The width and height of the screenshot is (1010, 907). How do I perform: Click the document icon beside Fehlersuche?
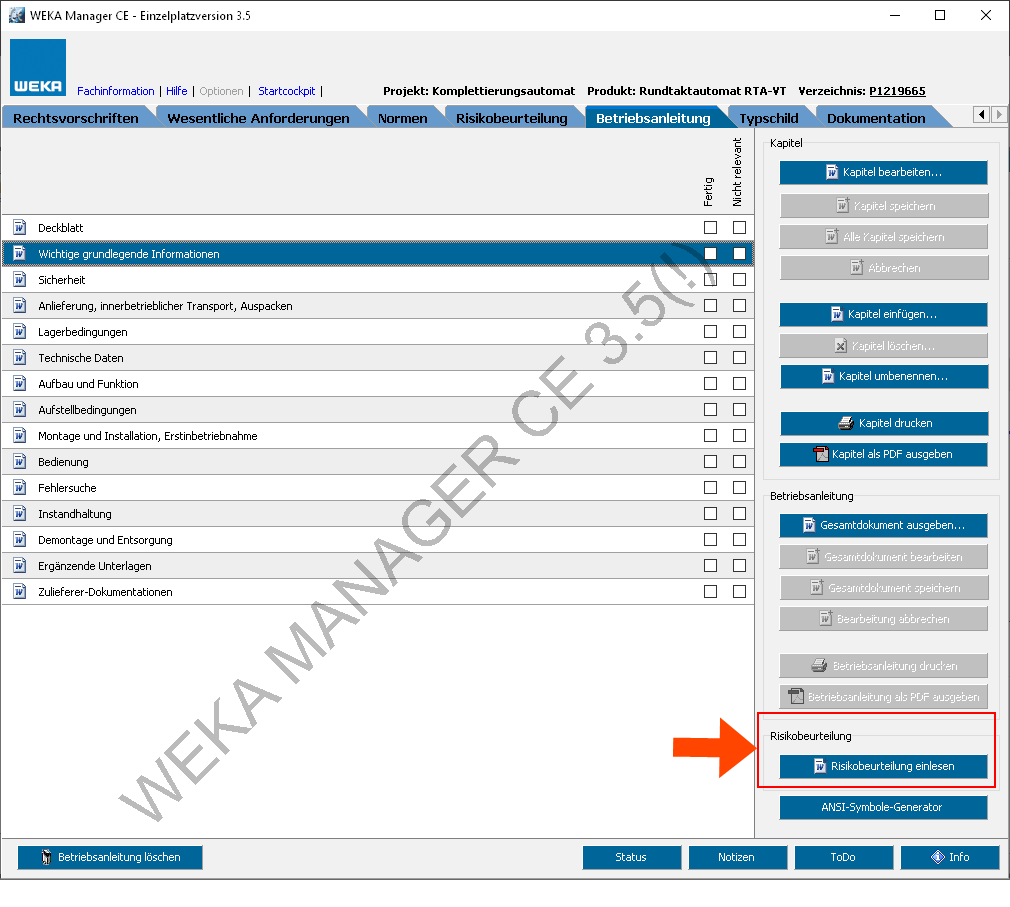[x=19, y=488]
